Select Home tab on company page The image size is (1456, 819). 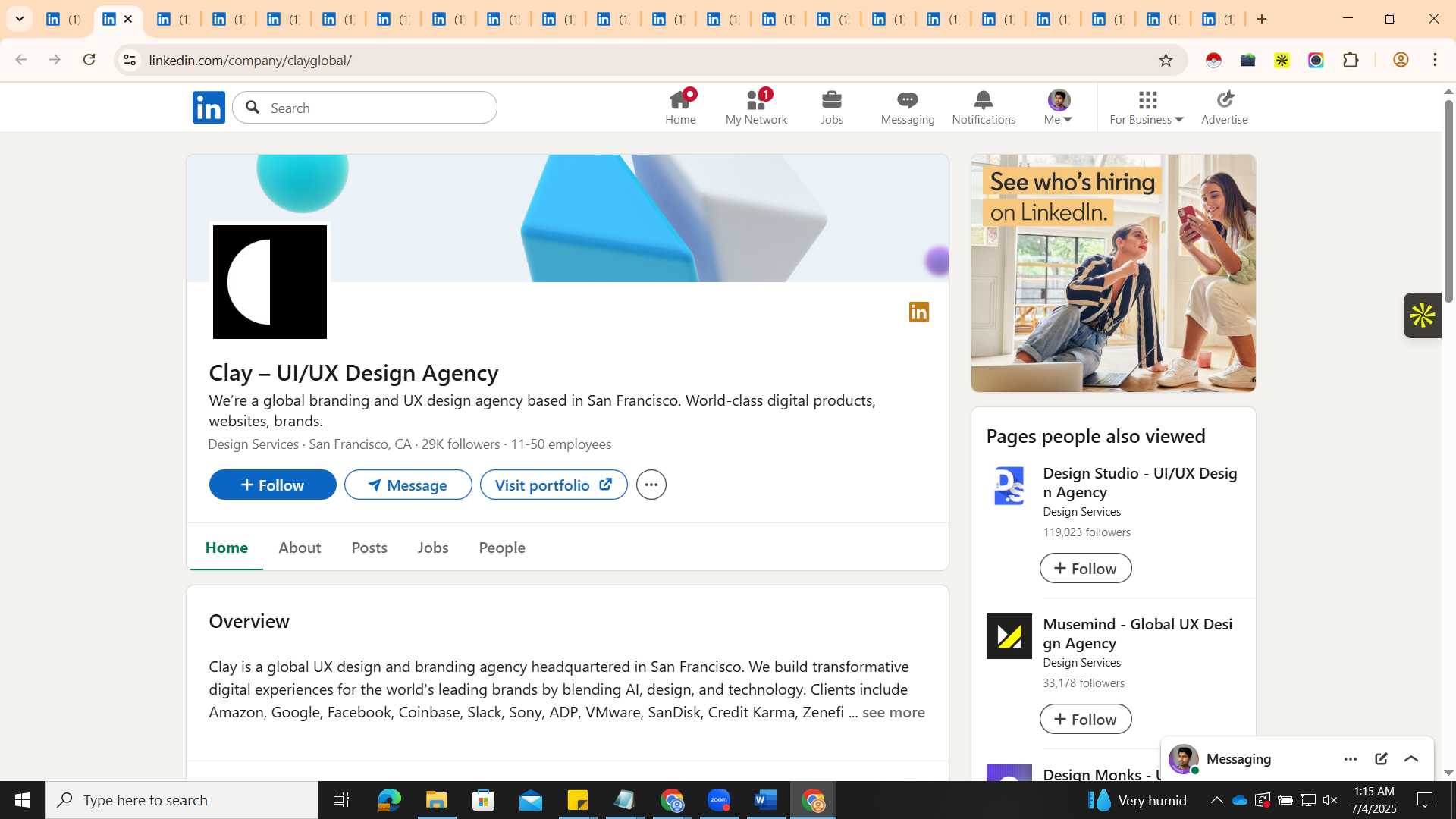[227, 548]
